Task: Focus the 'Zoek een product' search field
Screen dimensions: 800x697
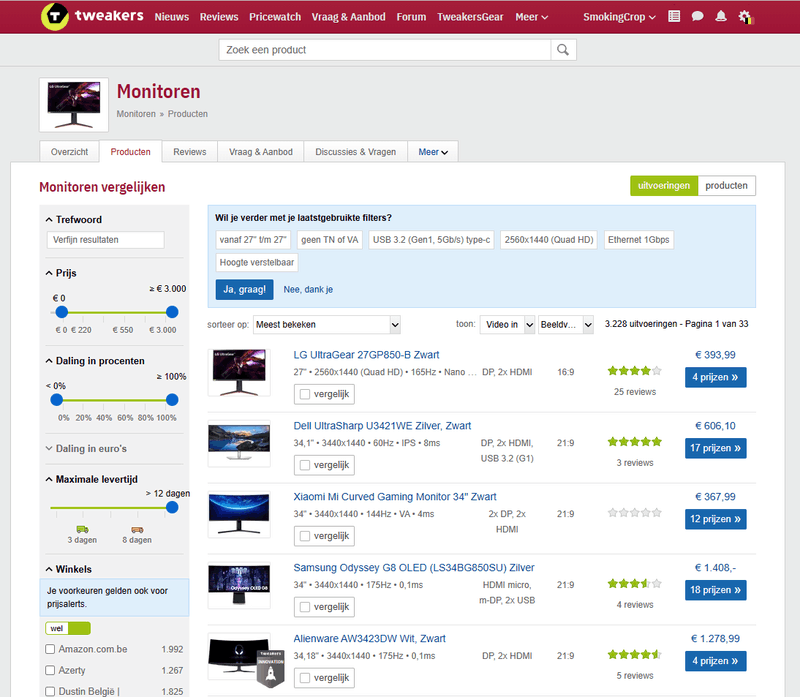Action: 385,50
